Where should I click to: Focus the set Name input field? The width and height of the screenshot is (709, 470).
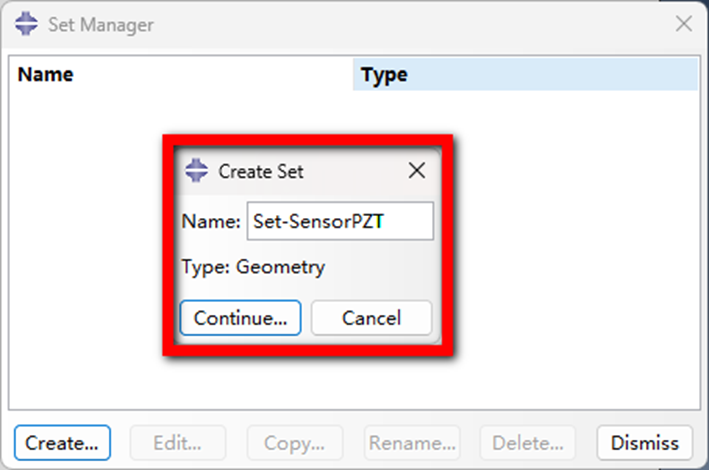click(340, 222)
